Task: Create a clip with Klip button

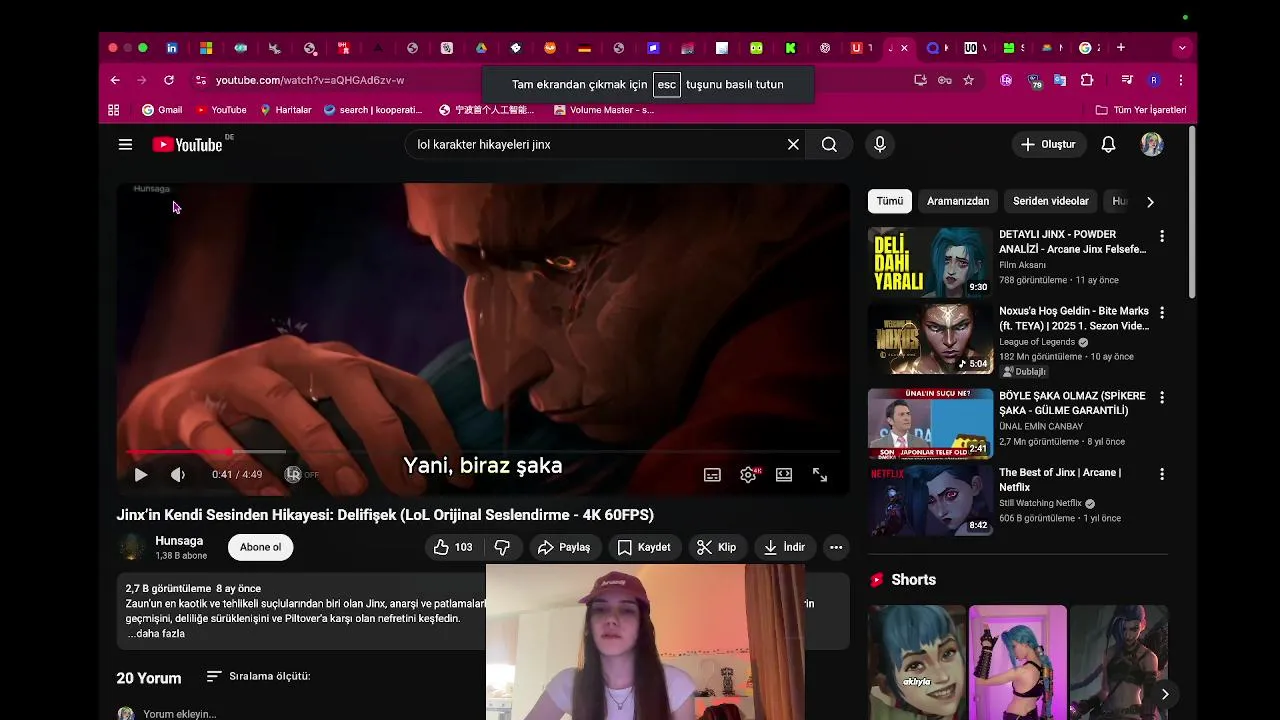Action: [717, 547]
